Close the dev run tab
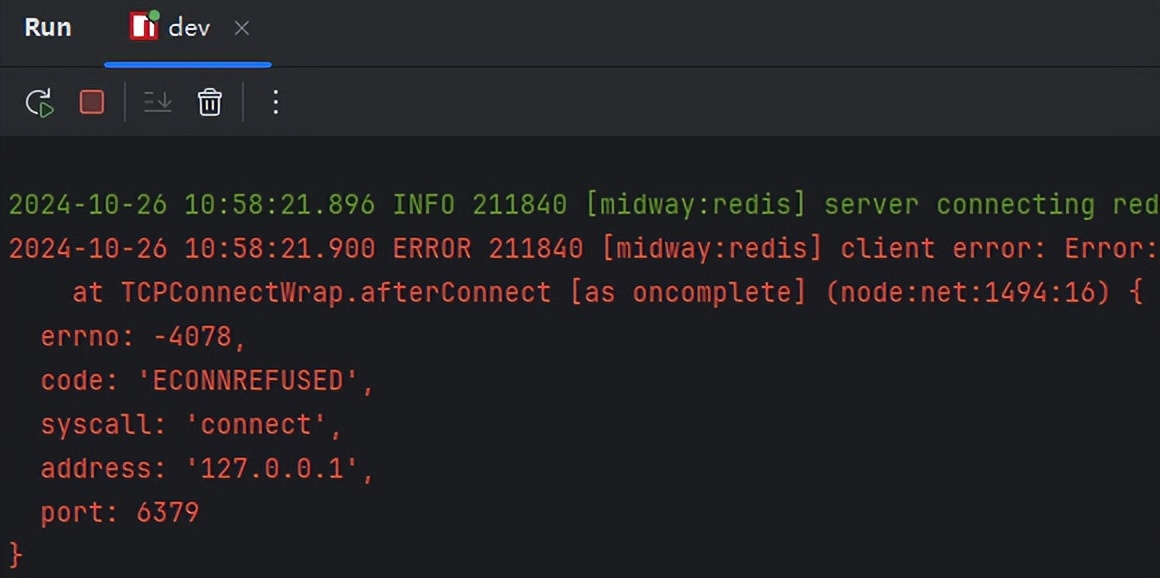 click(x=242, y=28)
